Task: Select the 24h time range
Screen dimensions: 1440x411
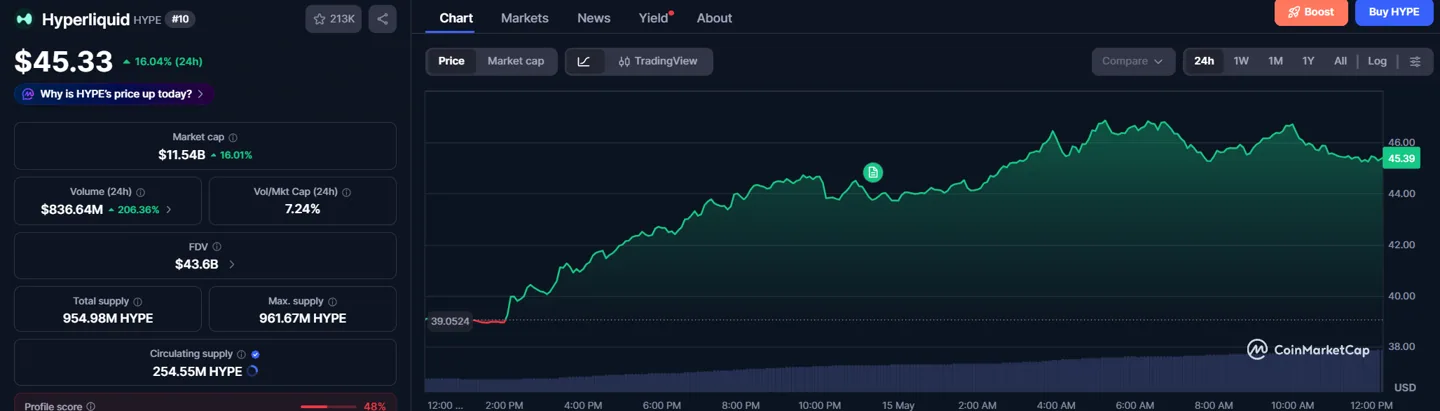Action: click(x=1204, y=61)
